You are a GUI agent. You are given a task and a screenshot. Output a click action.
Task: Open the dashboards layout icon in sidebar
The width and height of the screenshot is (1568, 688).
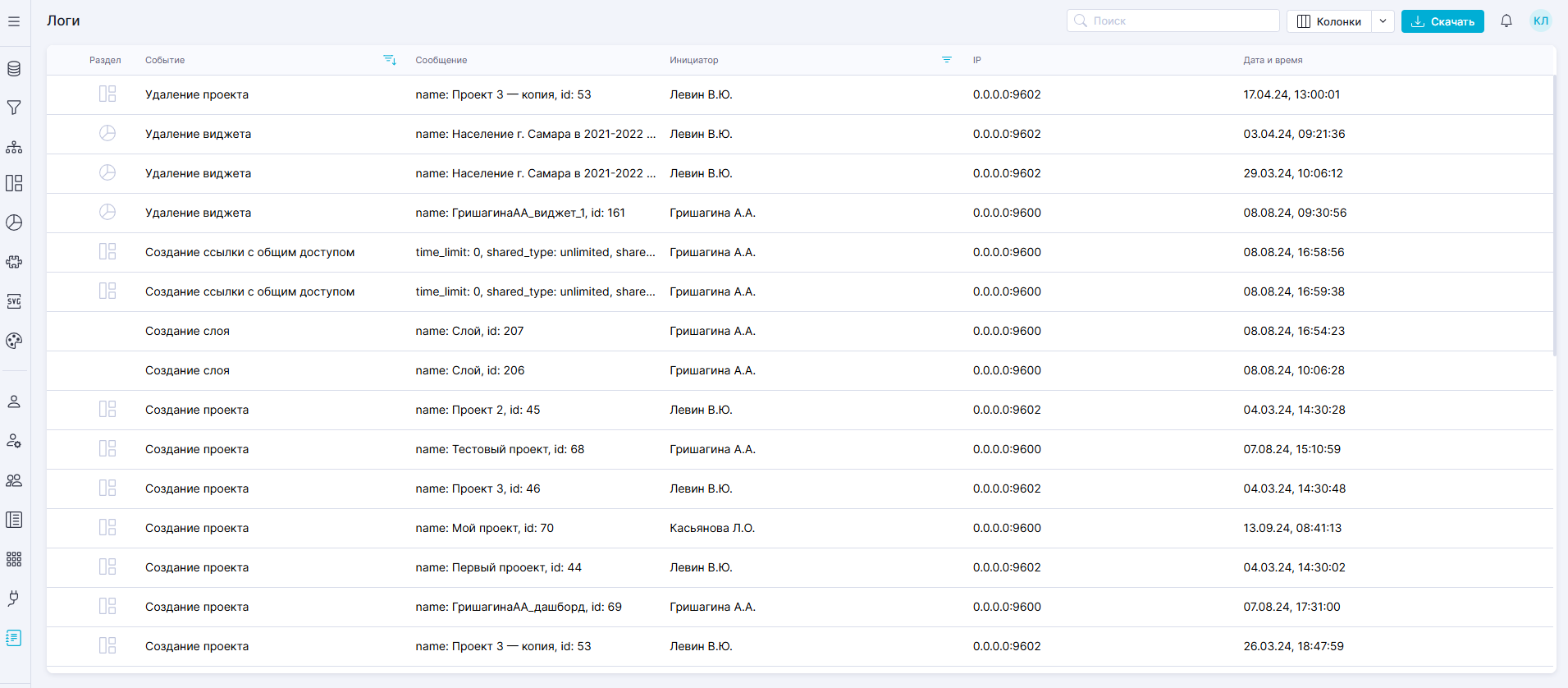tap(14, 183)
